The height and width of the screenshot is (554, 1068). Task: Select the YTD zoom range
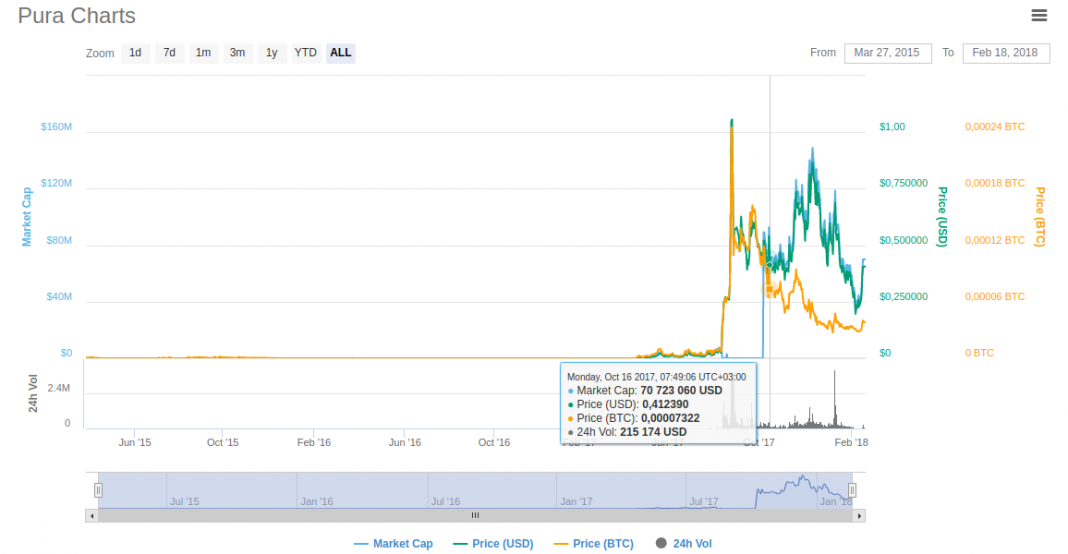[x=306, y=52]
